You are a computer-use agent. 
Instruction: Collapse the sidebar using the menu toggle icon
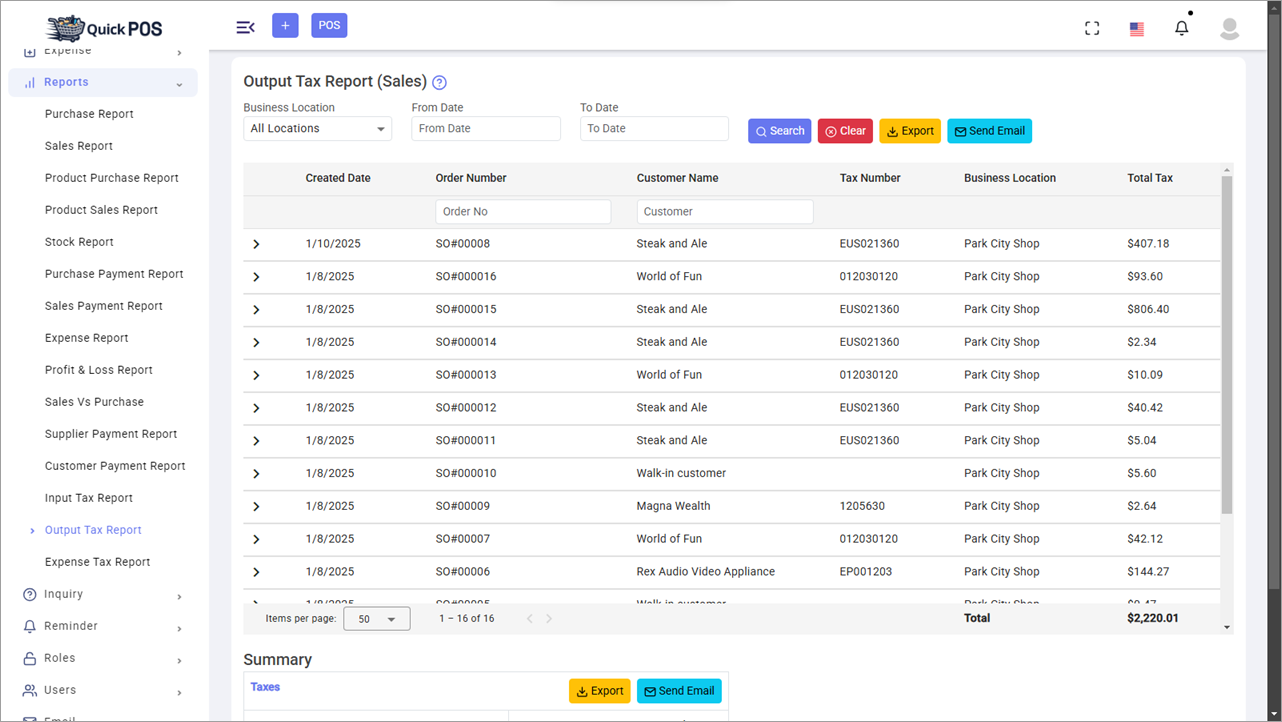click(x=245, y=27)
